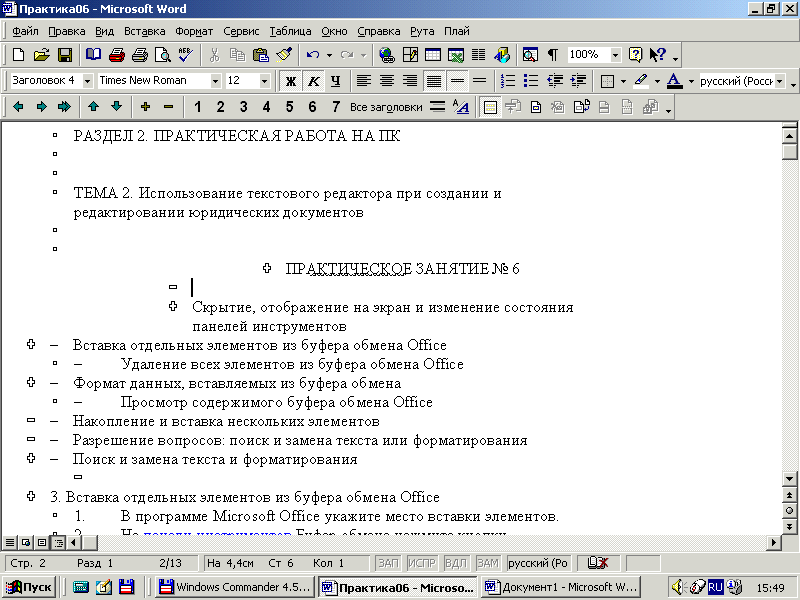800x600 pixels.
Task: Open the Вставка menu
Action: click(145, 31)
